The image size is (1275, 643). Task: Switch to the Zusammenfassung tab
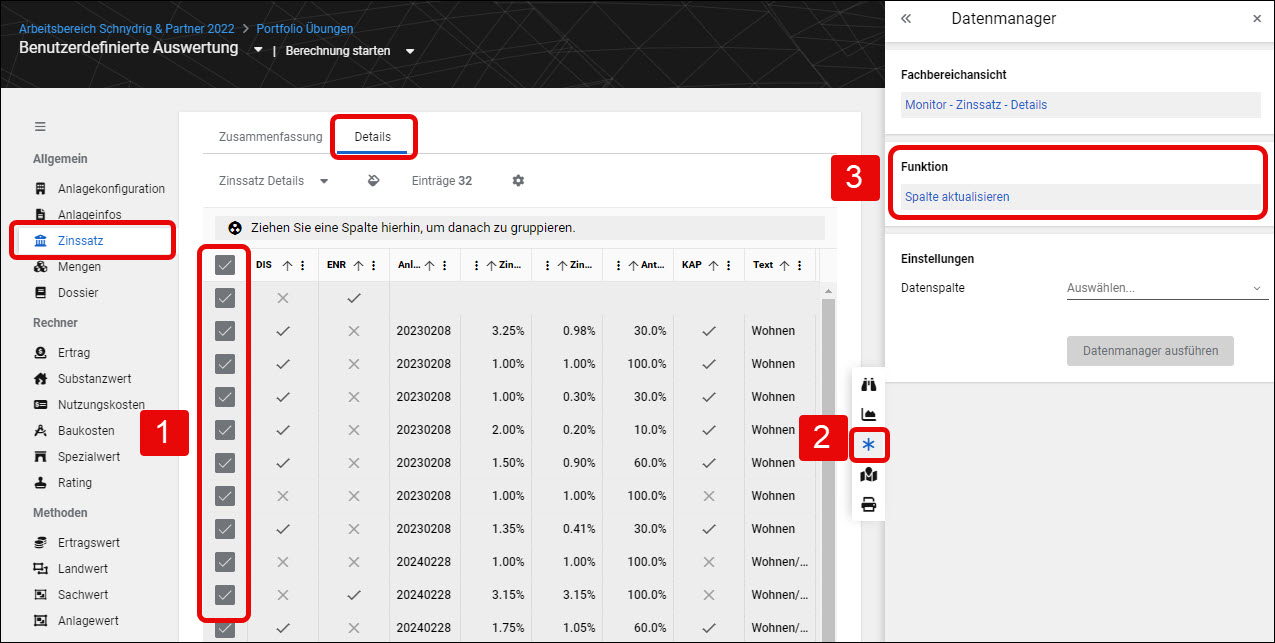270,137
